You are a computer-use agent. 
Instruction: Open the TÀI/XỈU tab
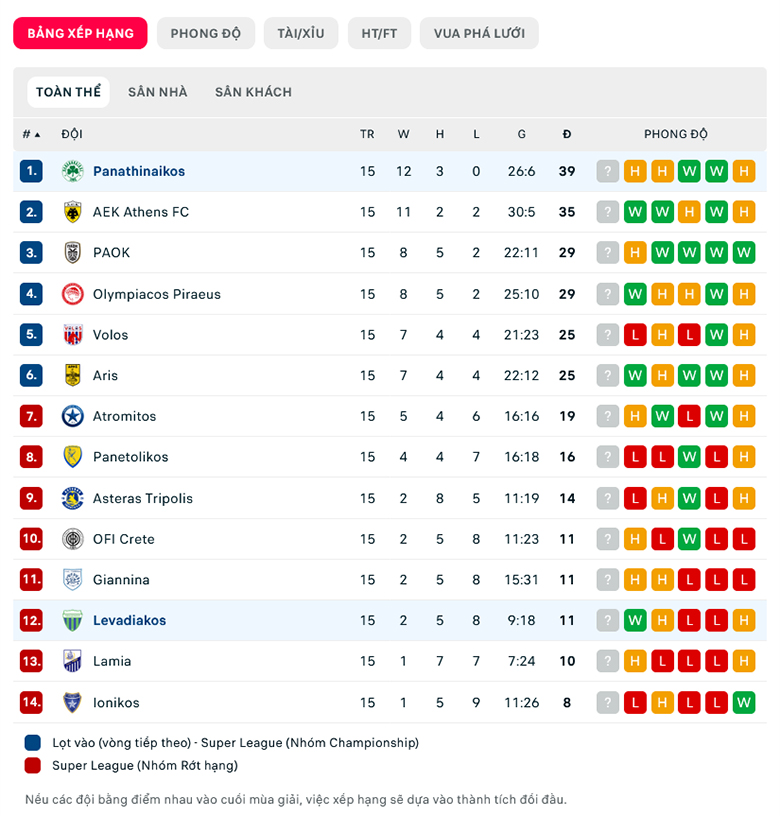pos(301,33)
